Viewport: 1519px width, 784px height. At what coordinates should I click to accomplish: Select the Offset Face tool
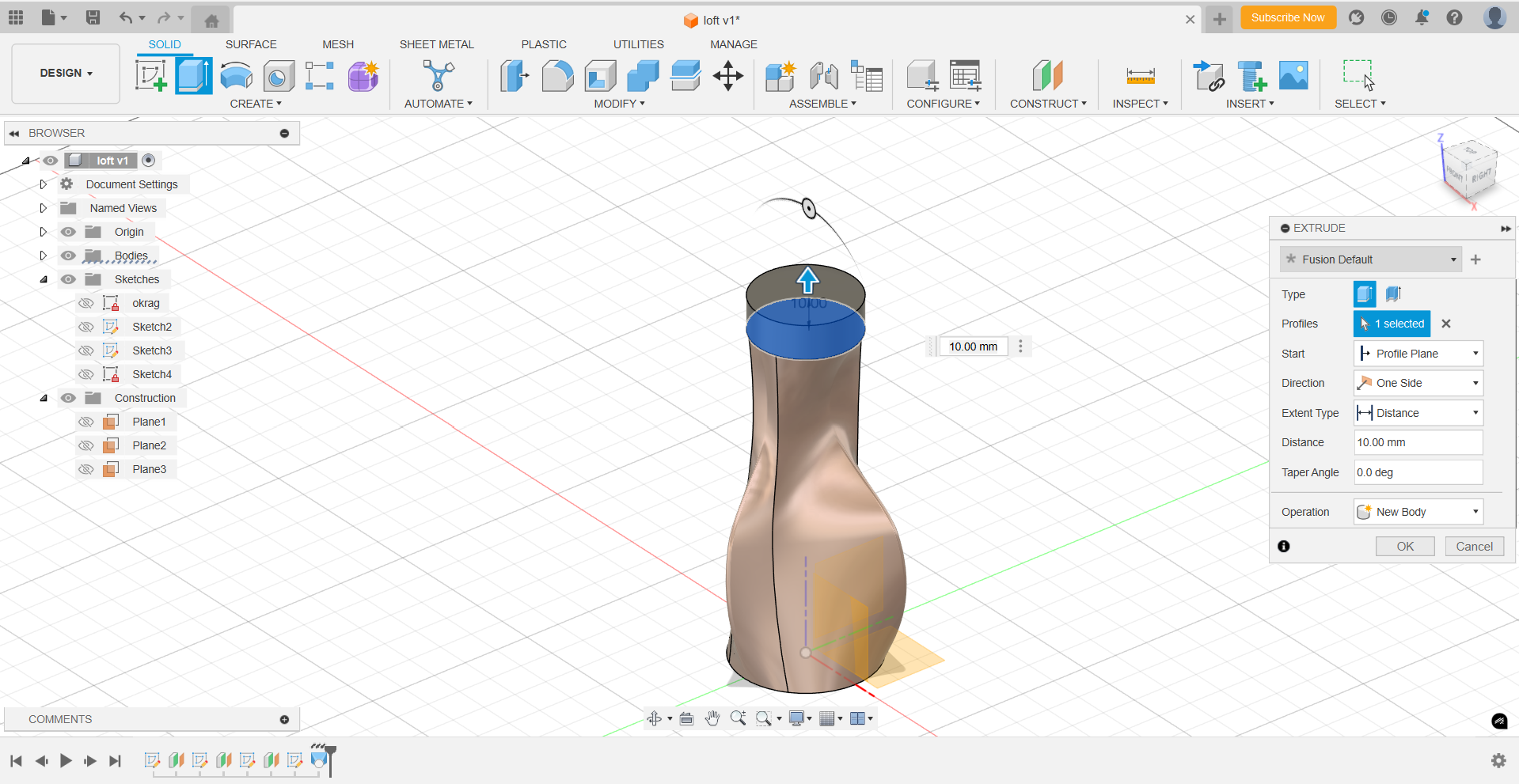click(x=685, y=76)
